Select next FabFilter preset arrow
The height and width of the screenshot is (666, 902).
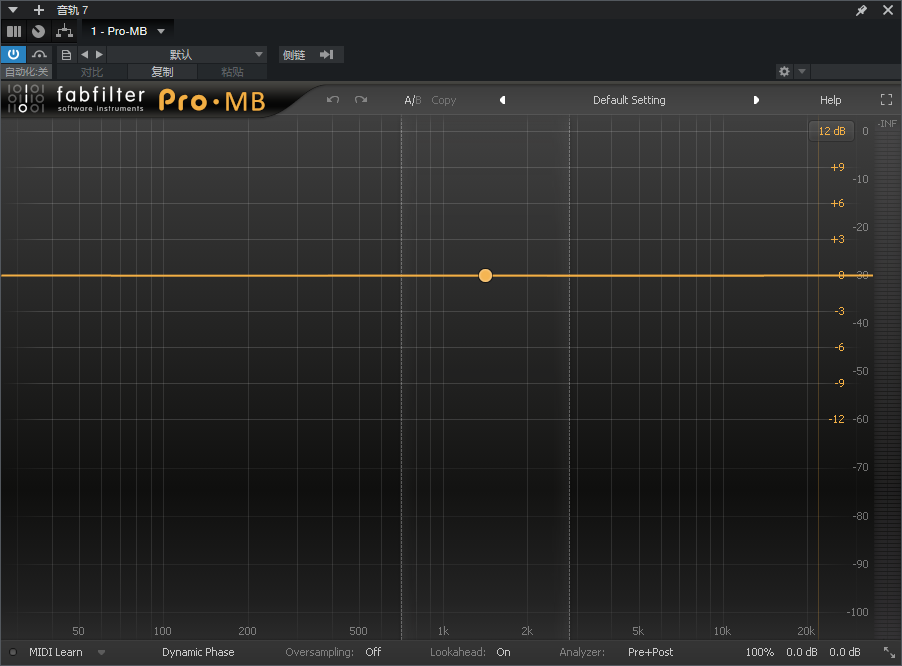[x=756, y=100]
